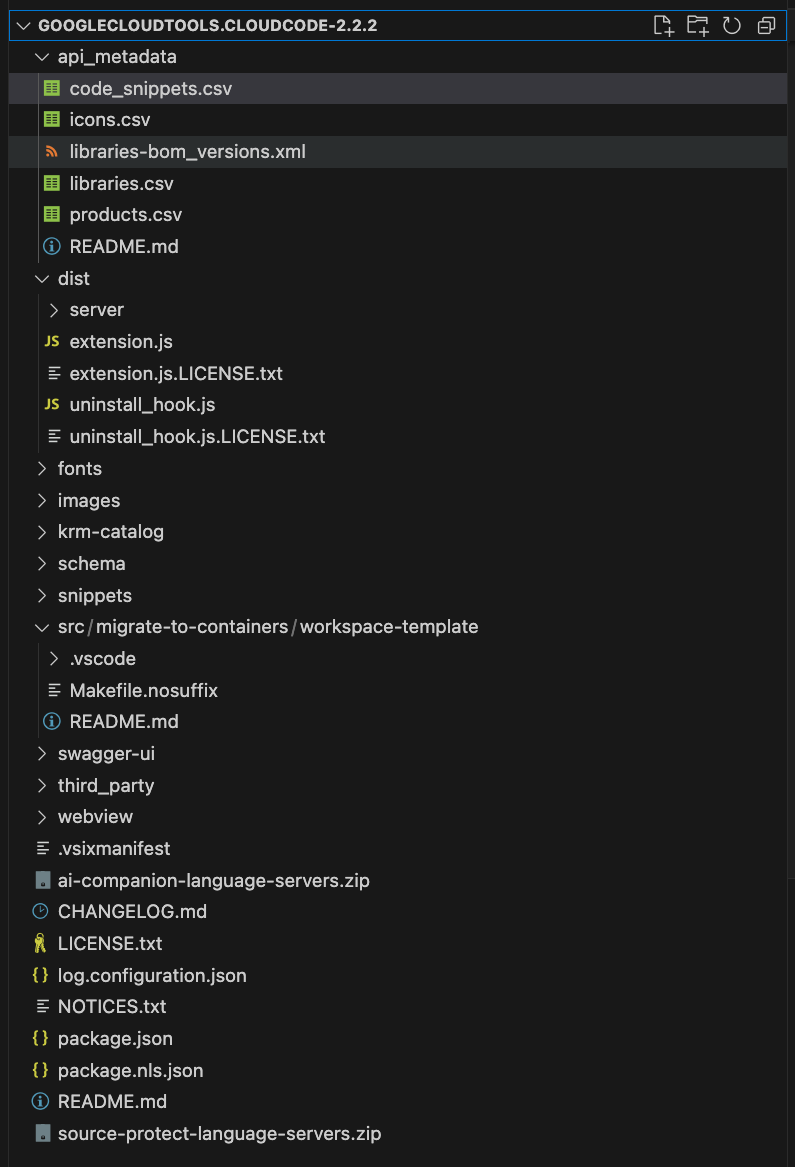Click the zip icon of source-protect-language-servers.zip
The width and height of the screenshot is (795, 1167).
(43, 1134)
